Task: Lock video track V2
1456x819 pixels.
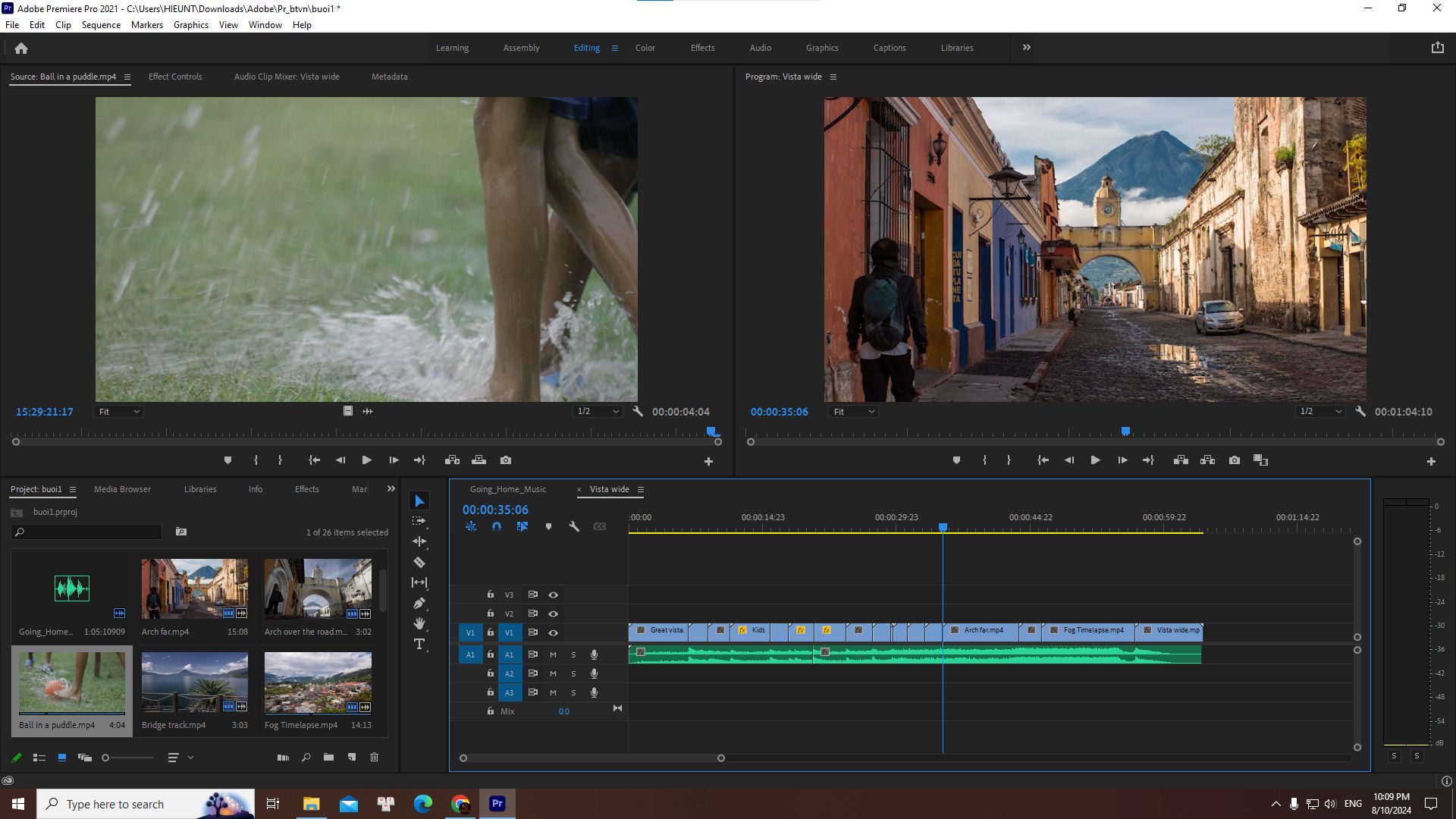Action: tap(491, 613)
